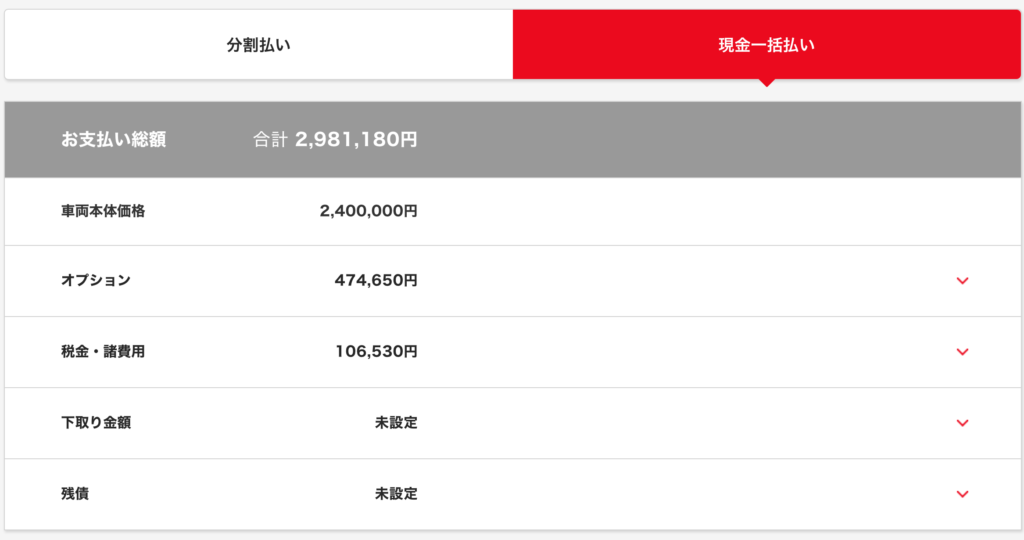The image size is (1024, 540).
Task: Click the 税金・諸費用 row label
Action: point(103,352)
